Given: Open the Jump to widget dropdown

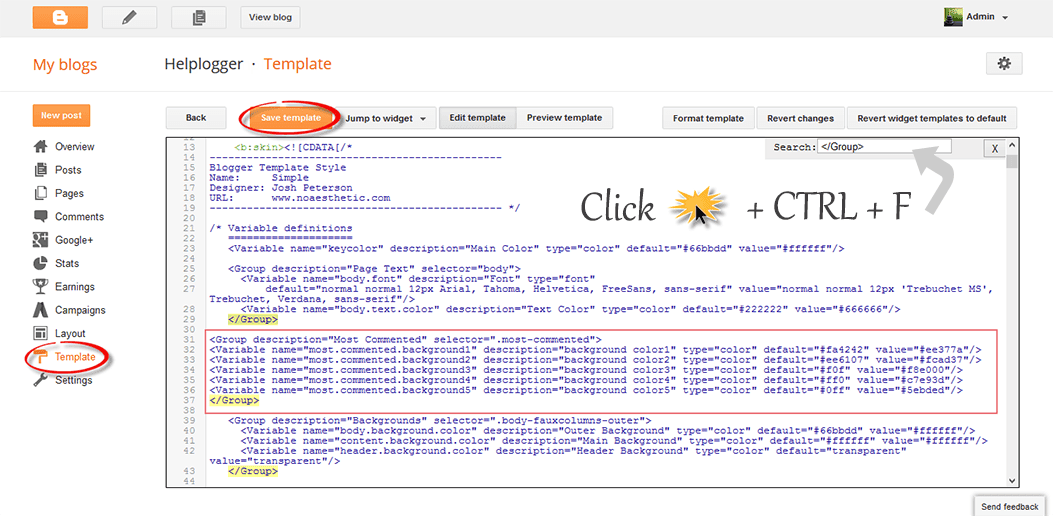Looking at the screenshot, I should (386, 118).
